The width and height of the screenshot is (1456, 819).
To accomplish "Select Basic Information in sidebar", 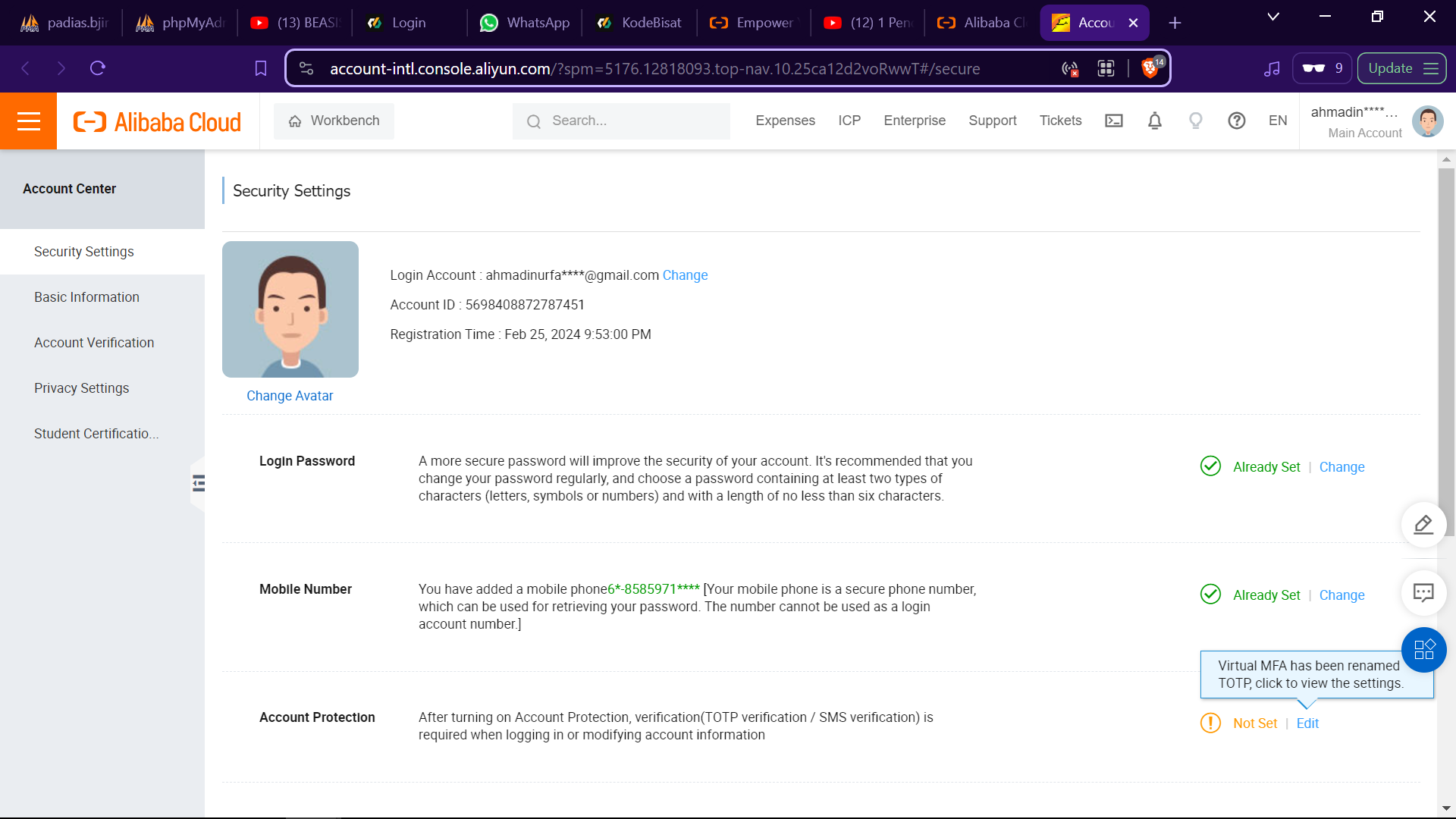I will pyautogui.click(x=86, y=297).
